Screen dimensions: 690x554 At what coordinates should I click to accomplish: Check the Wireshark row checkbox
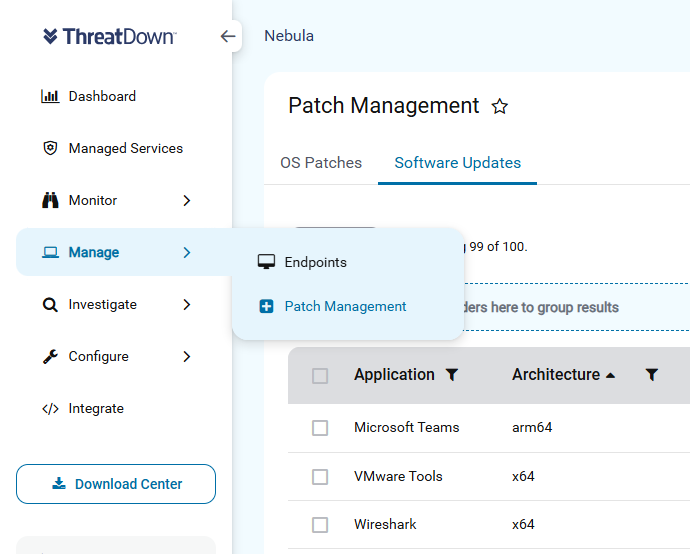tap(320, 525)
